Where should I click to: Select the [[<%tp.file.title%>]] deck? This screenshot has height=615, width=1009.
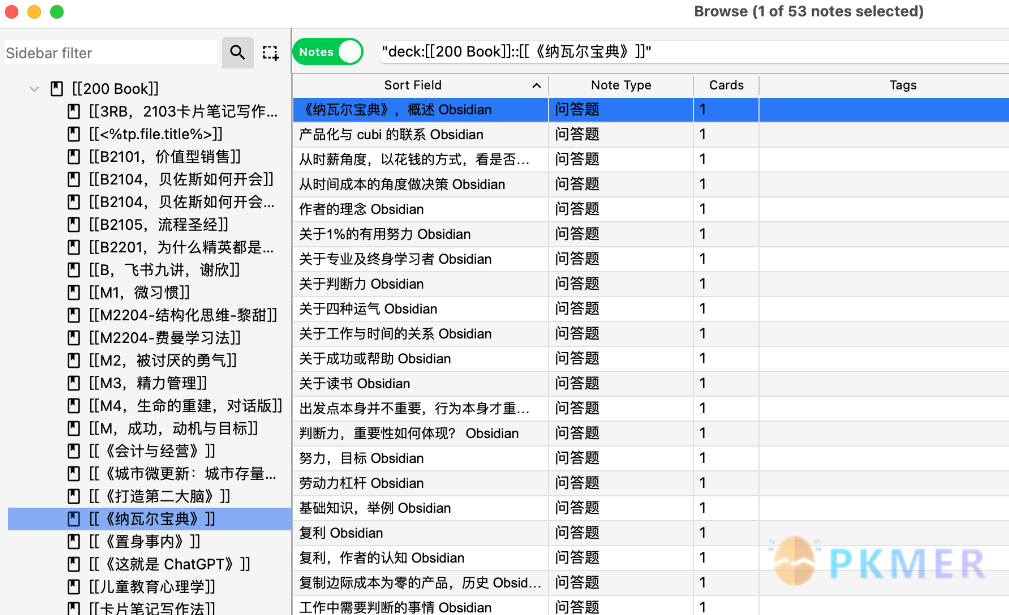point(156,134)
